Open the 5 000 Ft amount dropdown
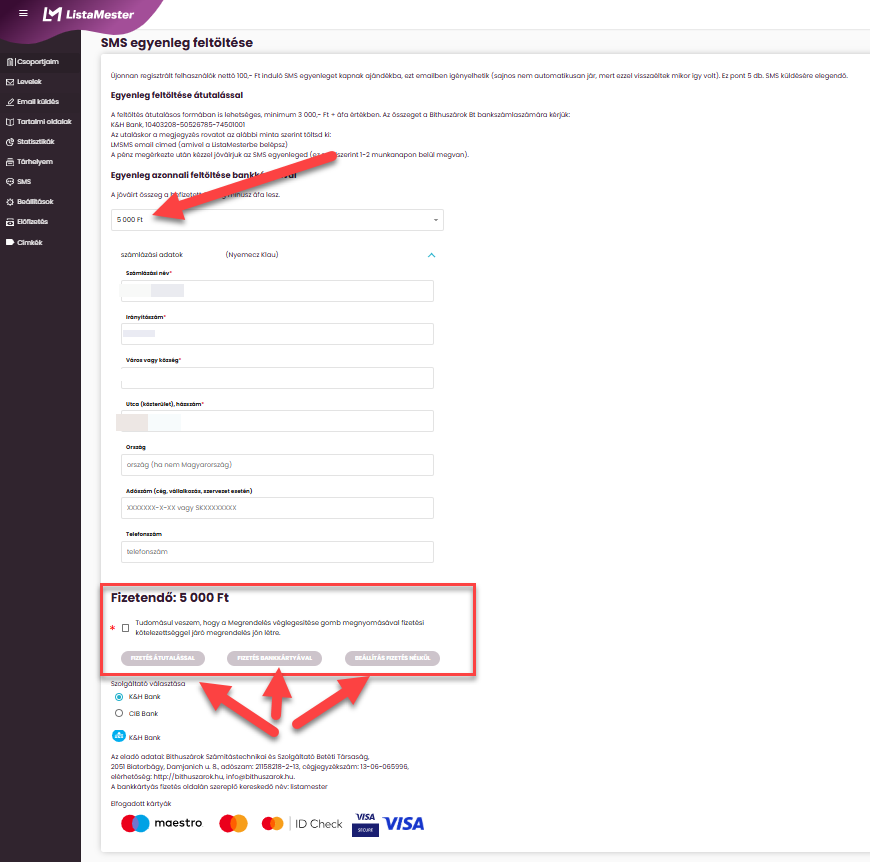The height and width of the screenshot is (862, 870). (277, 220)
